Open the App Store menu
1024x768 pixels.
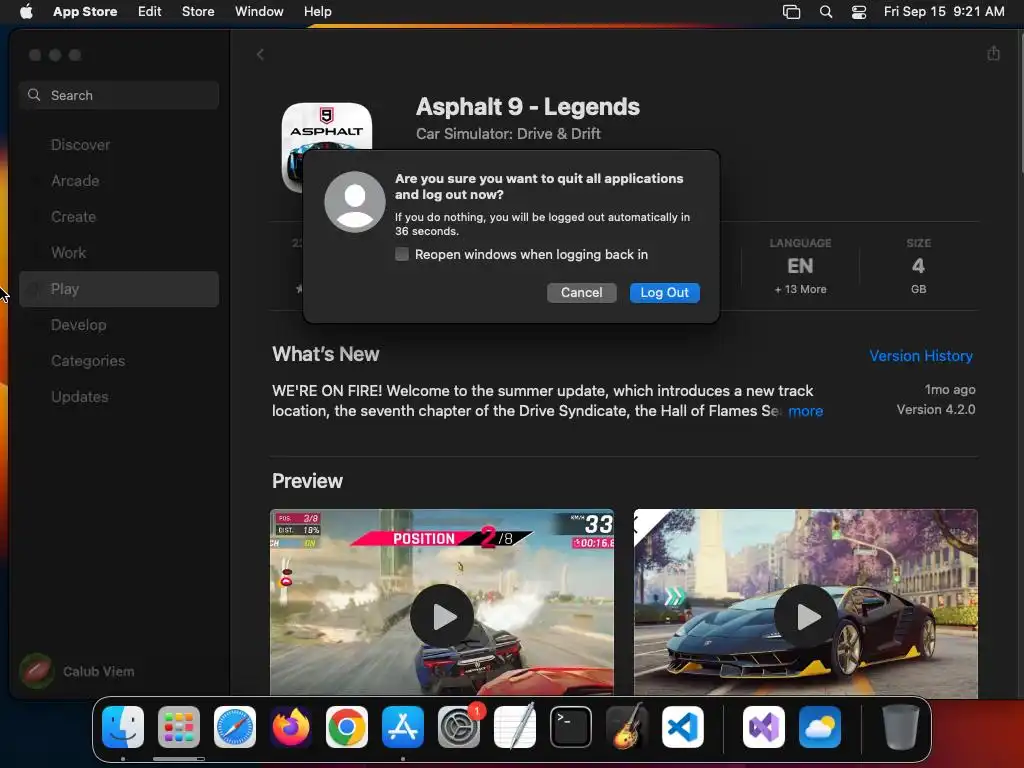(85, 12)
